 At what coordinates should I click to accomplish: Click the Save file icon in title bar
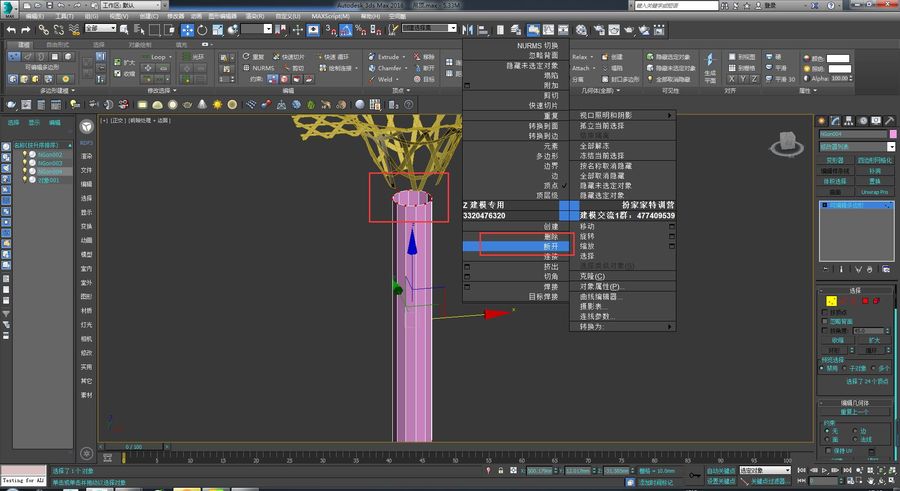click(x=51, y=5)
